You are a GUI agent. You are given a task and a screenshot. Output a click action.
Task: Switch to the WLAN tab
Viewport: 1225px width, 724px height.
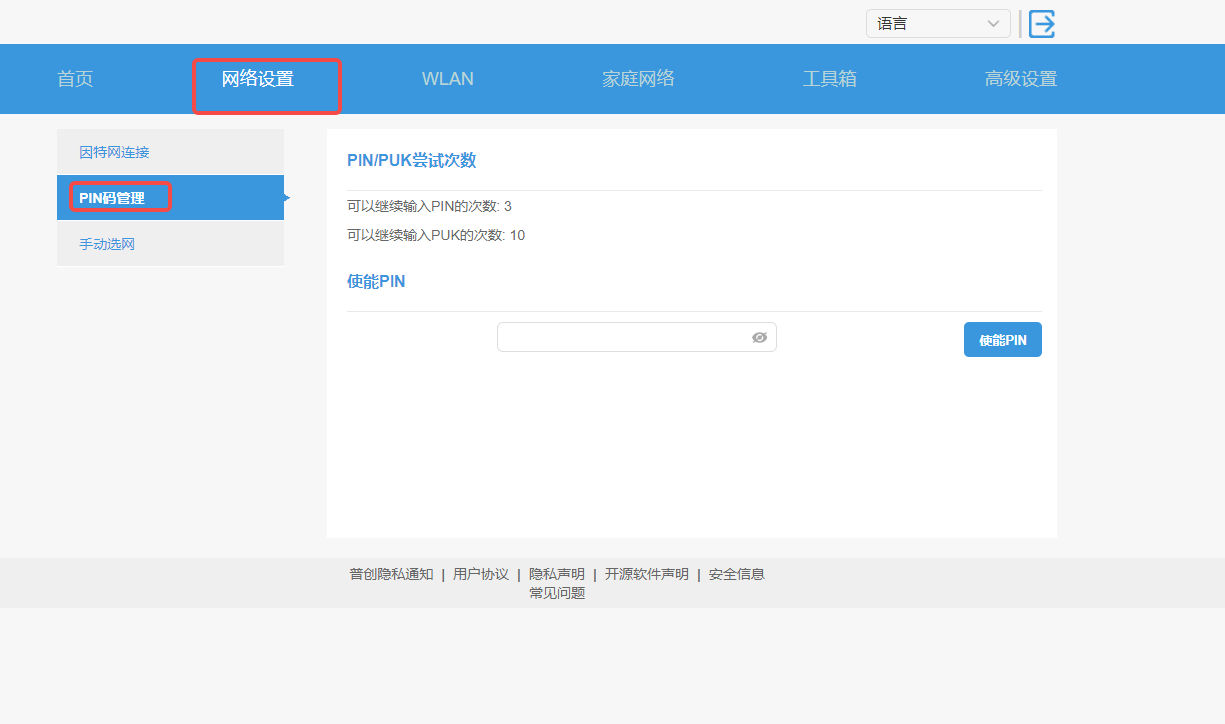(x=447, y=78)
